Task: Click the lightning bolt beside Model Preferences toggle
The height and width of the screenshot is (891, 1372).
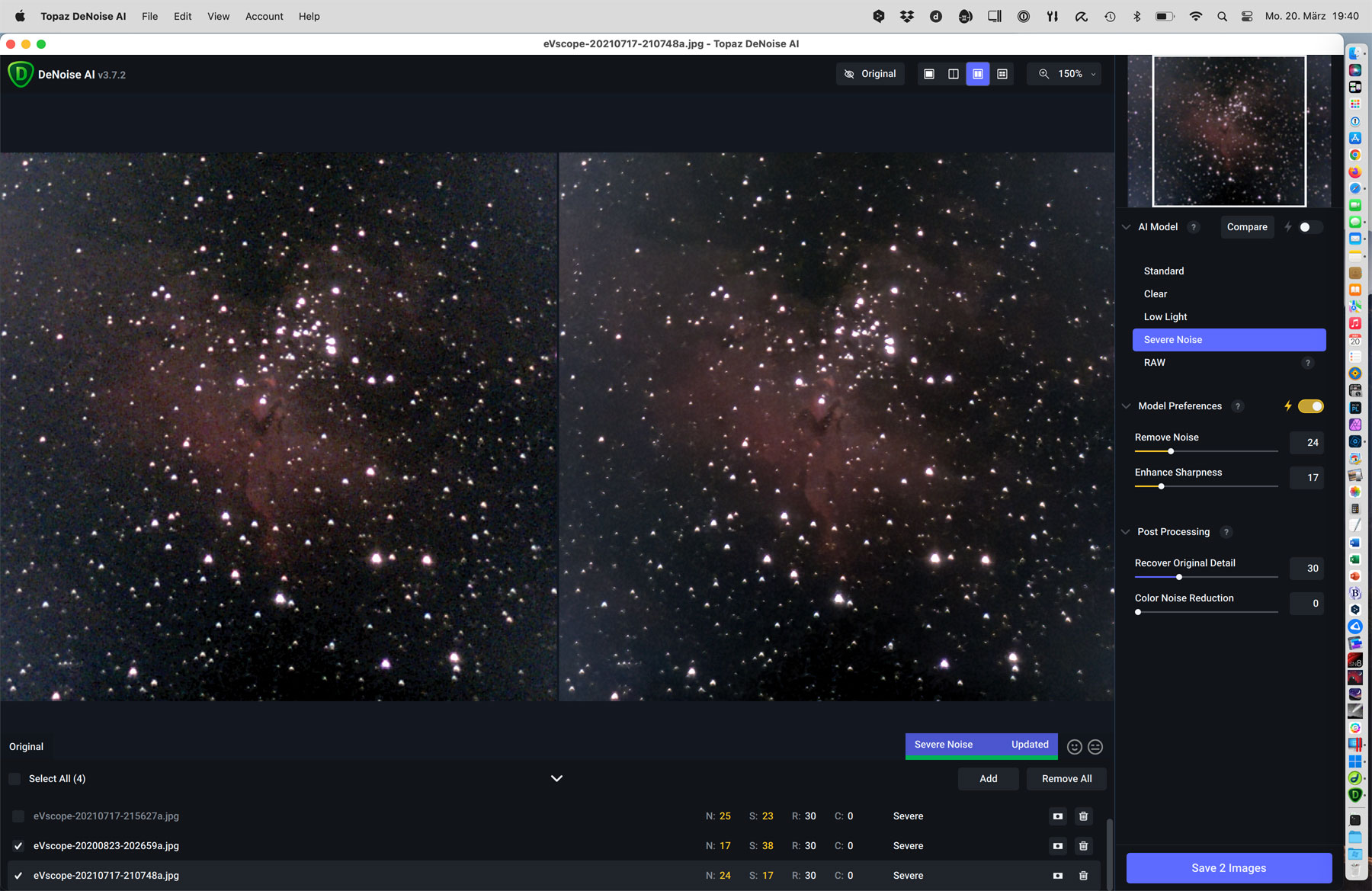Action: 1288,406
